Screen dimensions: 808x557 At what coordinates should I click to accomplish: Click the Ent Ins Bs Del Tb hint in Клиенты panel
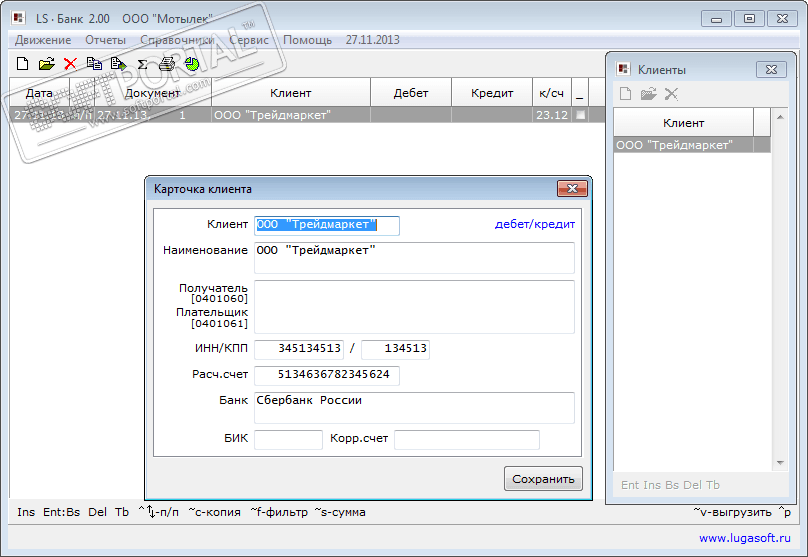pyautogui.click(x=670, y=485)
